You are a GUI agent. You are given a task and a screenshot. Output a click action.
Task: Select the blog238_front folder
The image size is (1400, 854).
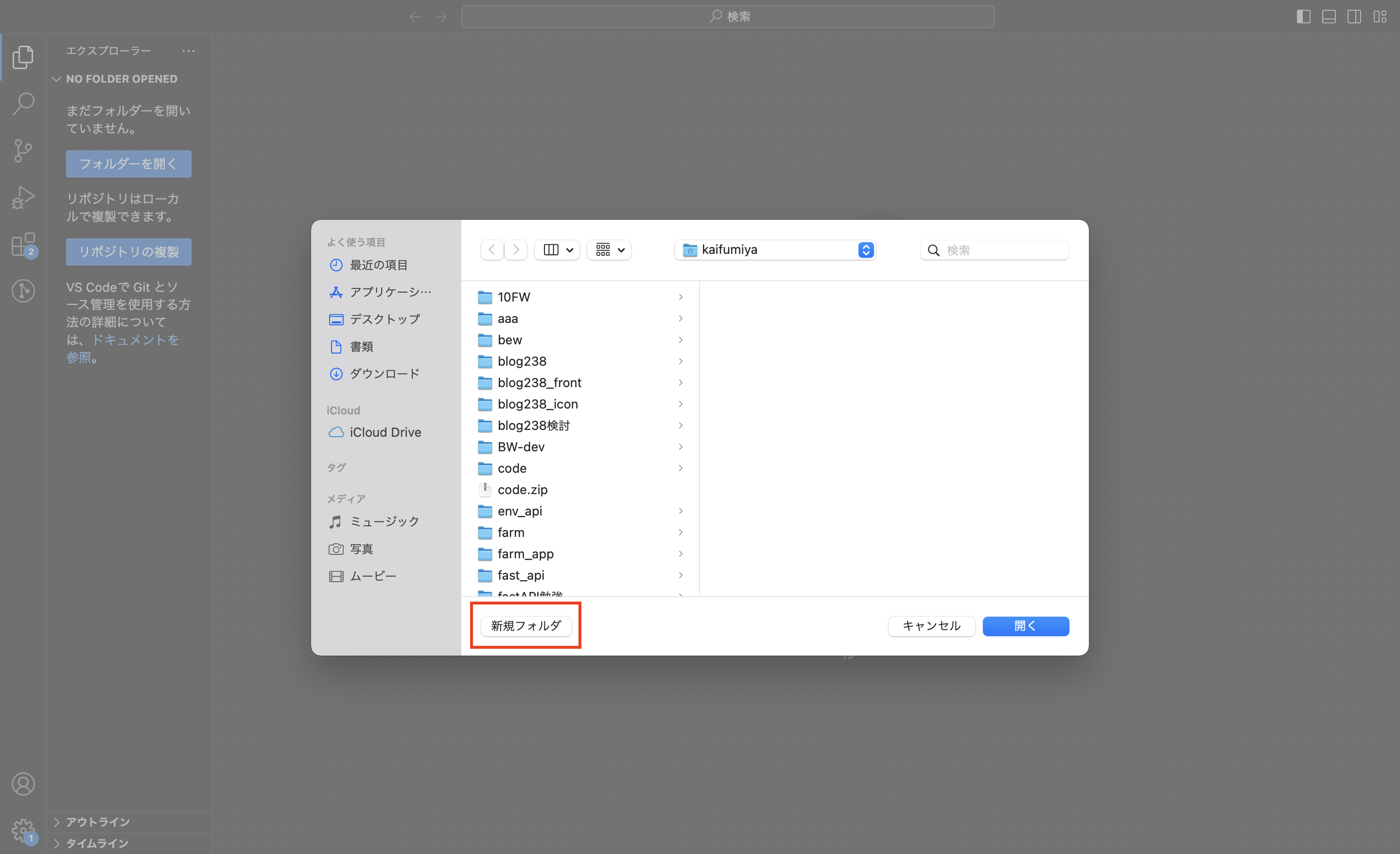point(580,383)
